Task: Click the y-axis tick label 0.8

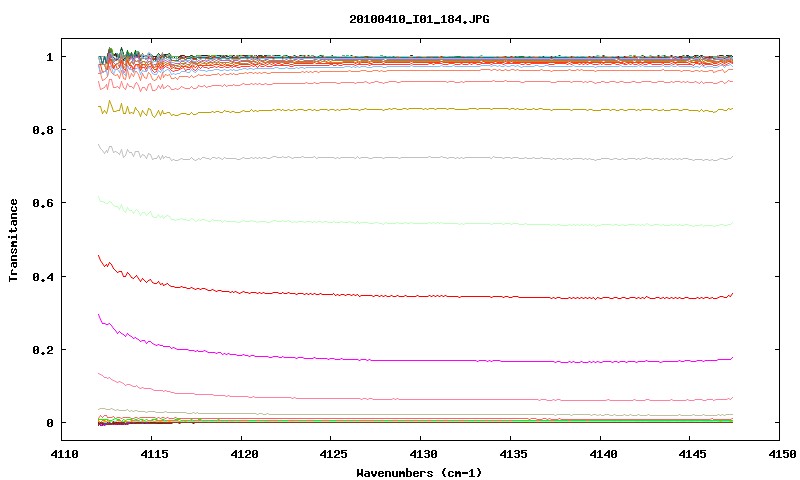Action: [x=43, y=130]
